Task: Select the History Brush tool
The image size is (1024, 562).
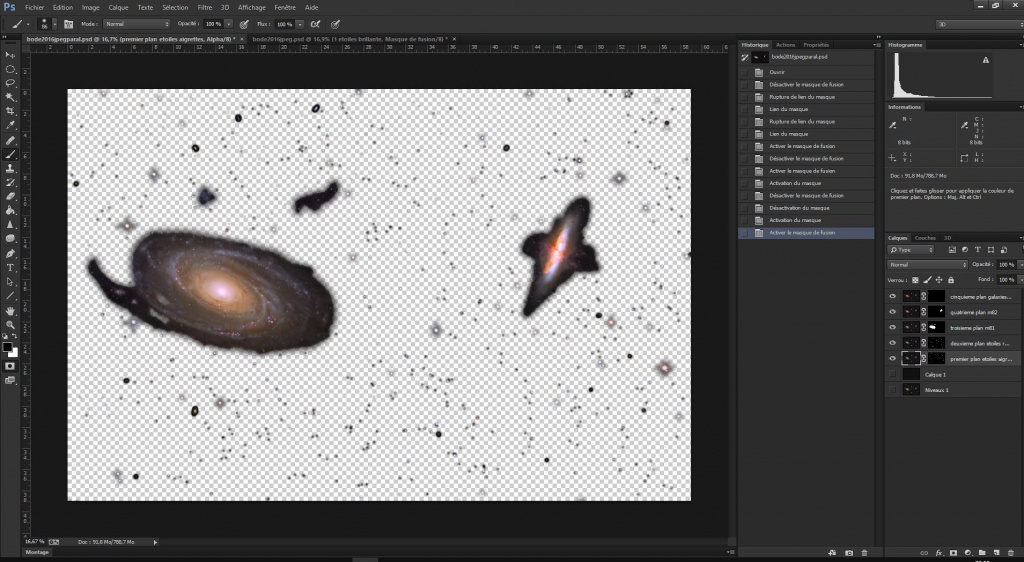Action: click(10, 183)
